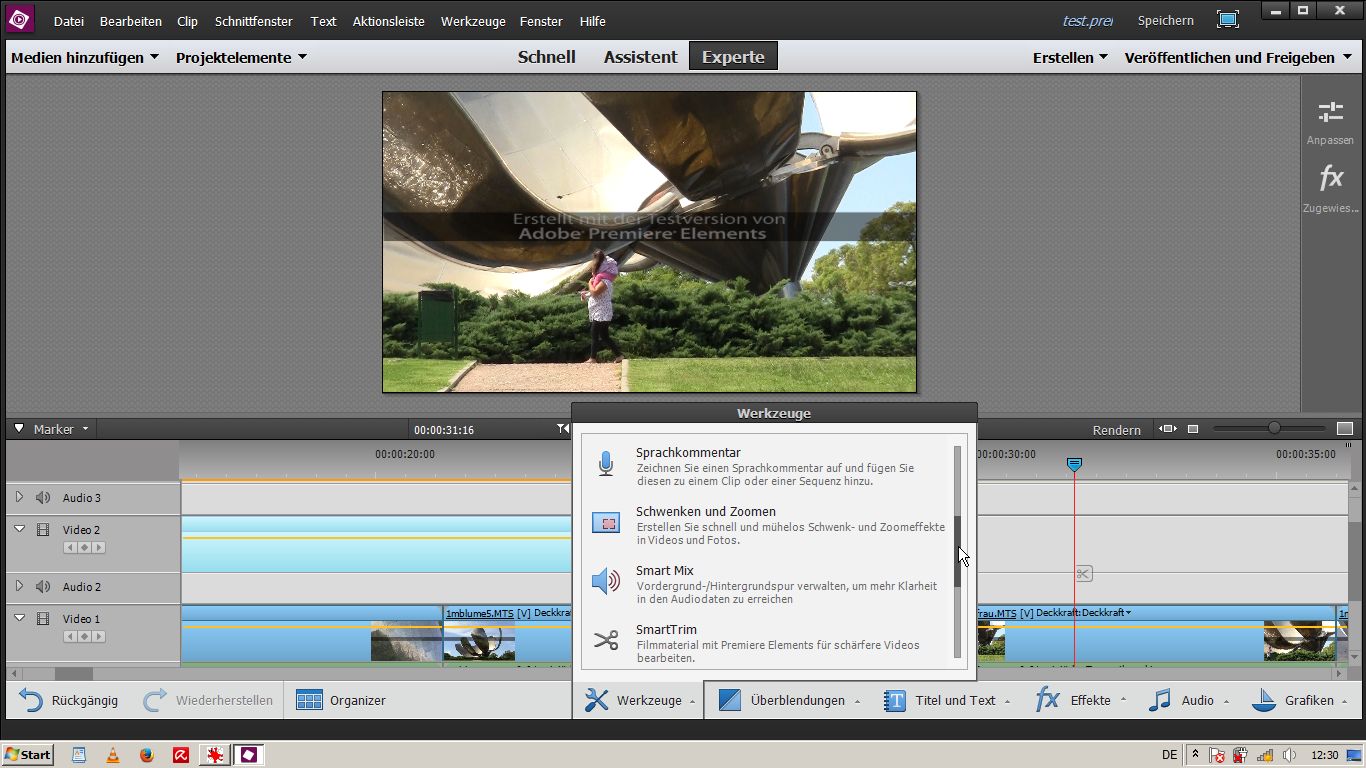This screenshot has width=1366, height=768.
Task: Click the 1mblume5.MTS clip thumbnail
Action: pyautogui.click(x=479, y=641)
